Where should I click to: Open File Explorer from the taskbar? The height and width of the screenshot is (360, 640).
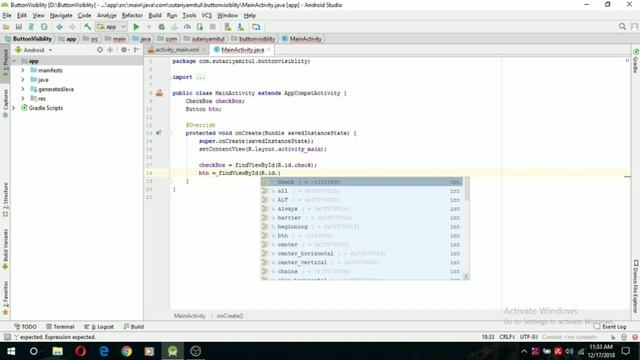coord(57,351)
